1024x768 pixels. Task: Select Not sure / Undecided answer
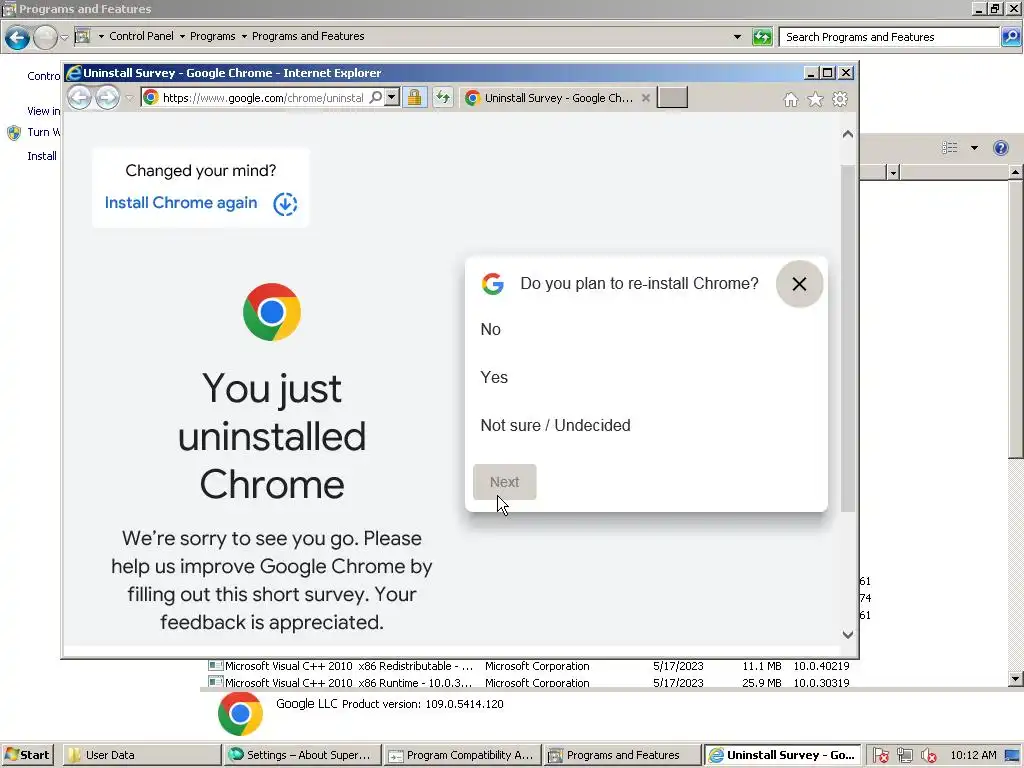[x=555, y=426]
